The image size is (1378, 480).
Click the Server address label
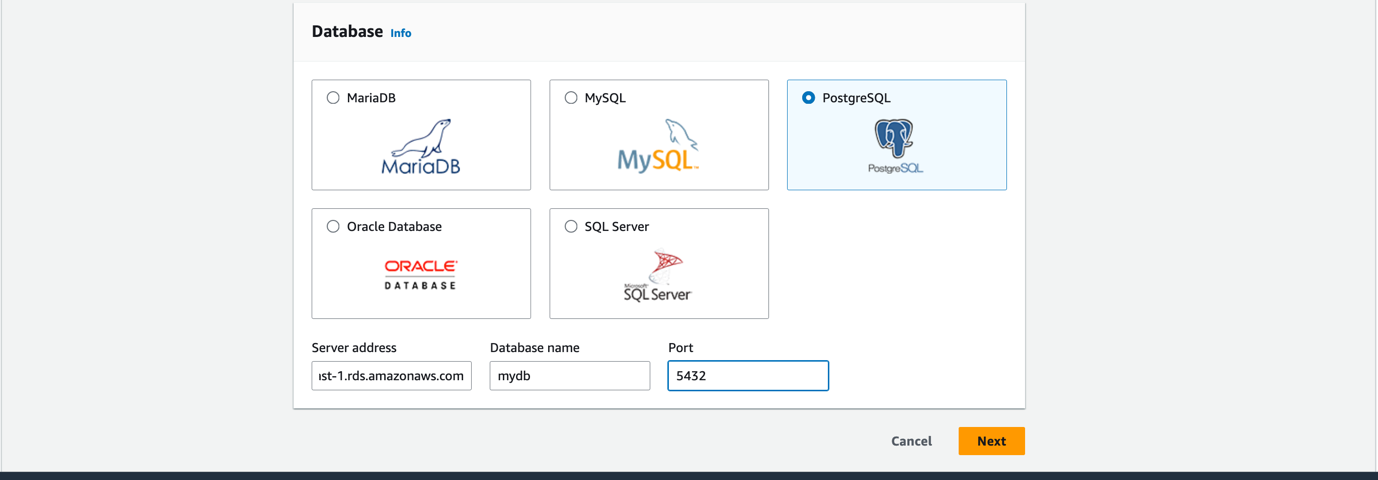[x=354, y=348]
